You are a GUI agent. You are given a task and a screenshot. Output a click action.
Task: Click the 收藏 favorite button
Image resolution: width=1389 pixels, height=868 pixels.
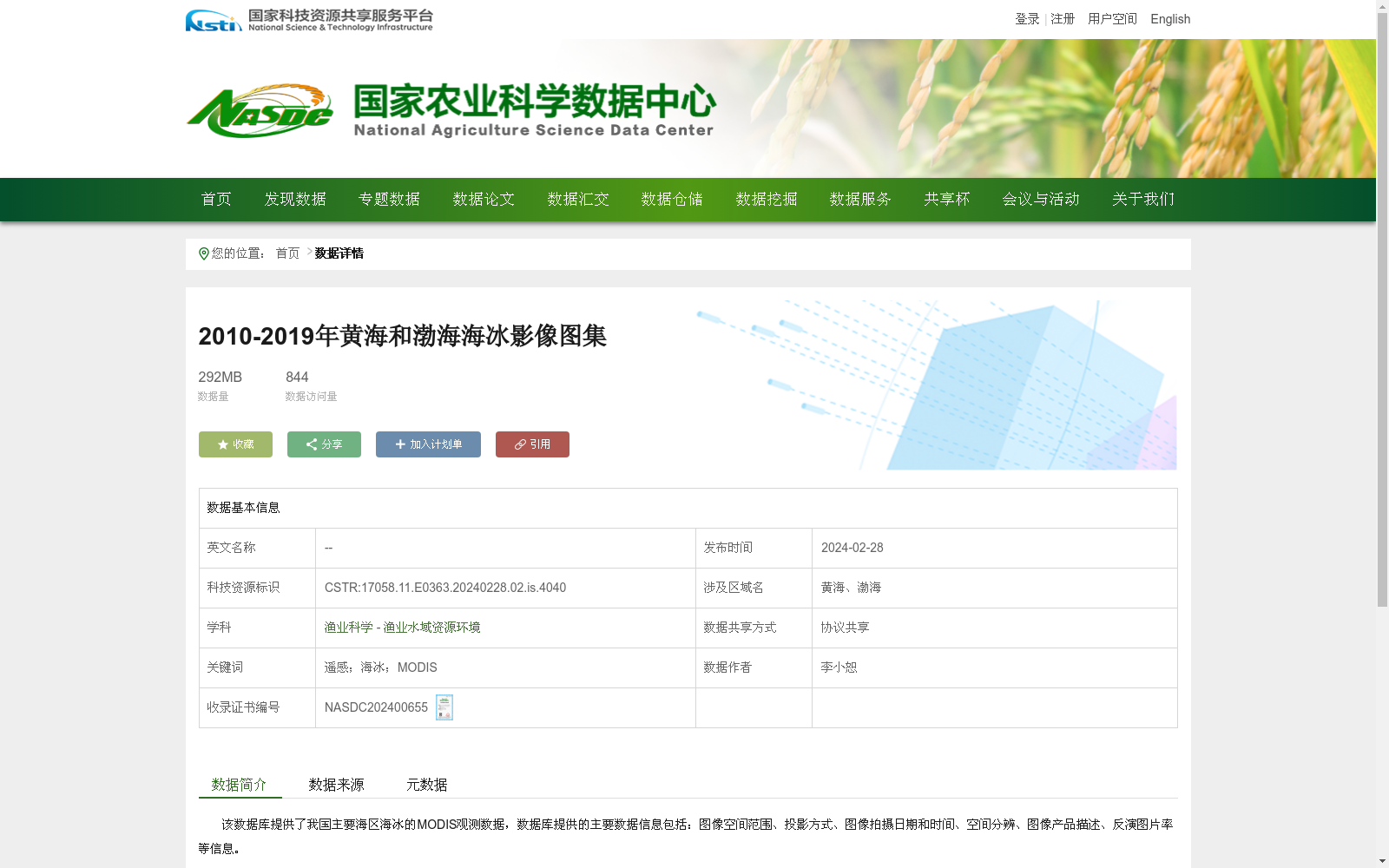pyautogui.click(x=235, y=444)
